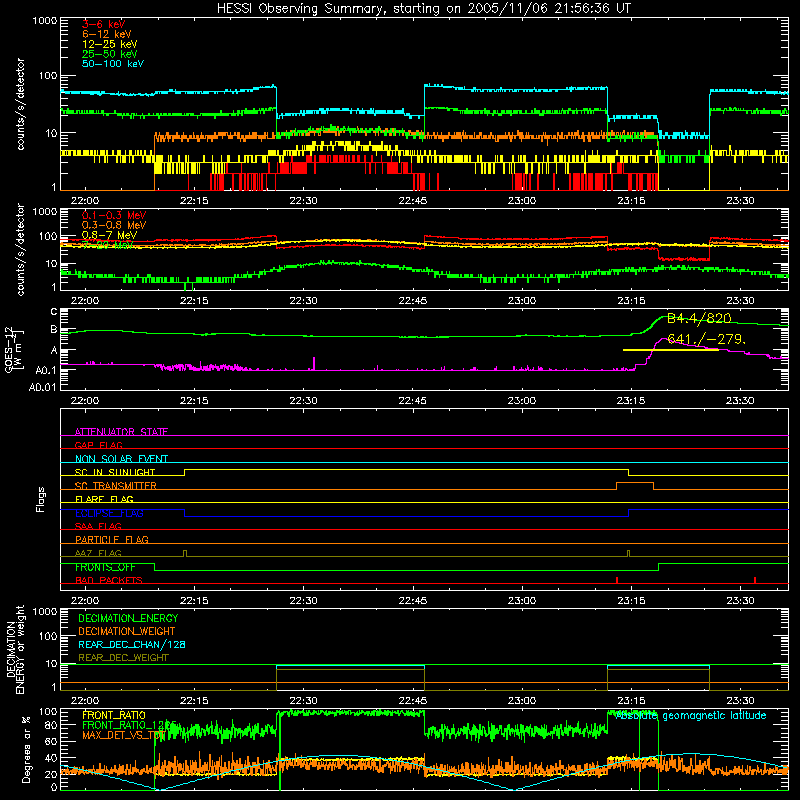The height and width of the screenshot is (800, 800).
Task: Click the "Absolute geomagnetic latitude" legend label
Action: point(691,715)
